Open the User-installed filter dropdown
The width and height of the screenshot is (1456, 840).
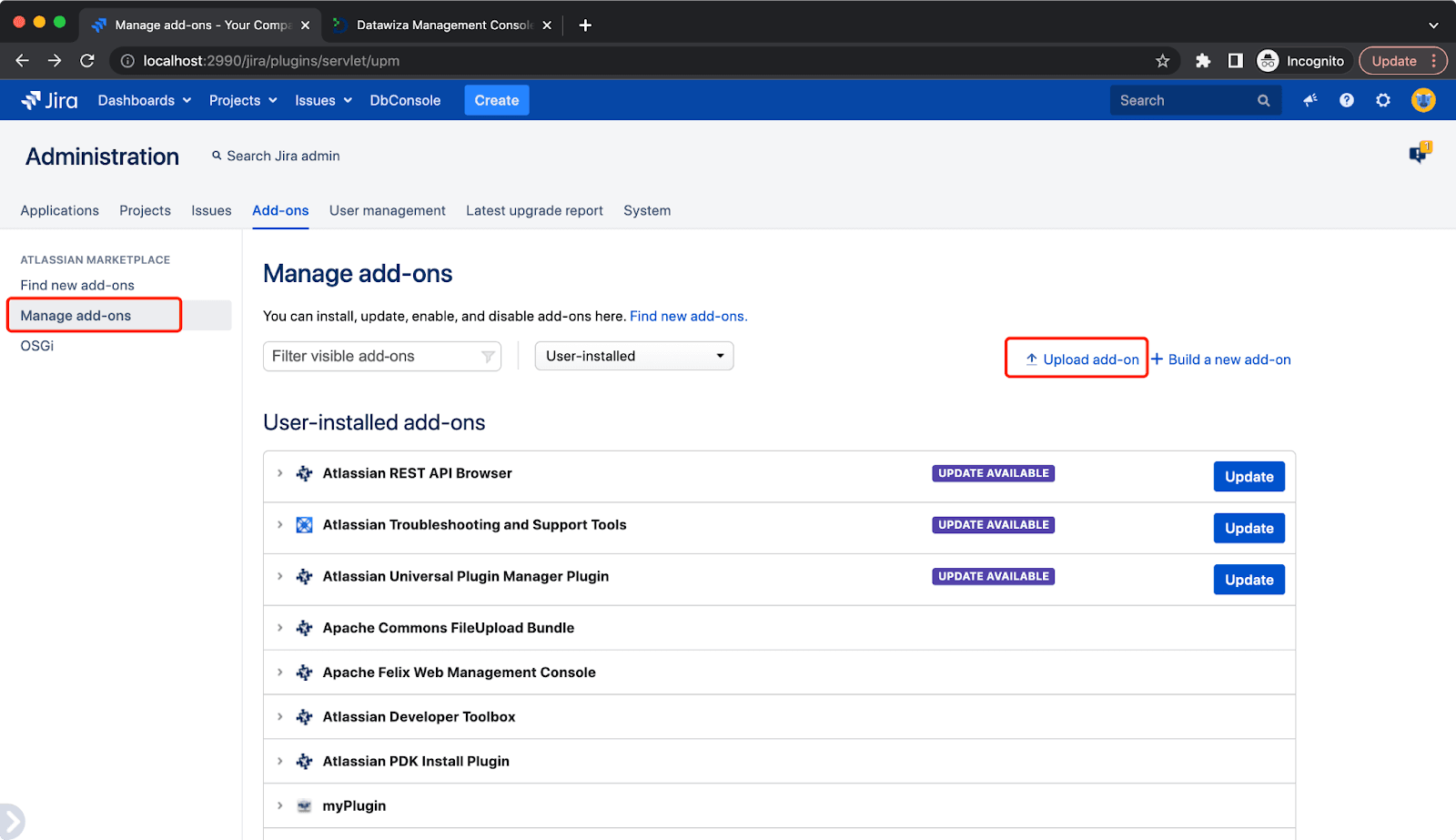pyautogui.click(x=634, y=356)
